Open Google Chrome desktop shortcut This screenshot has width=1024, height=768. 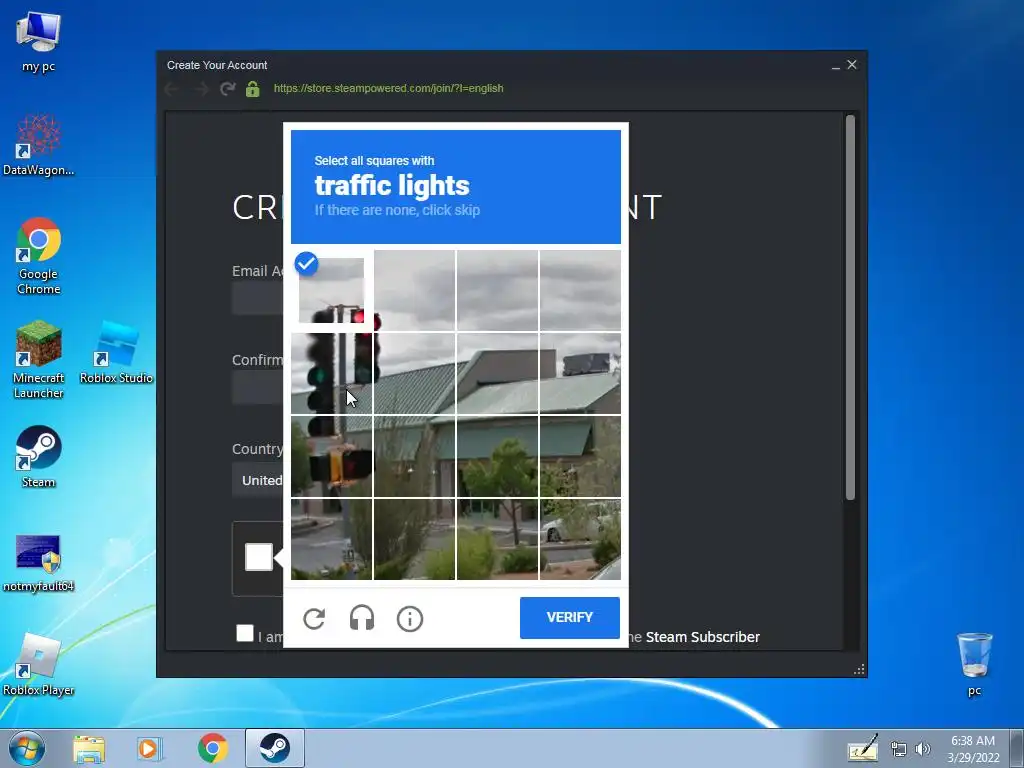tap(39, 256)
